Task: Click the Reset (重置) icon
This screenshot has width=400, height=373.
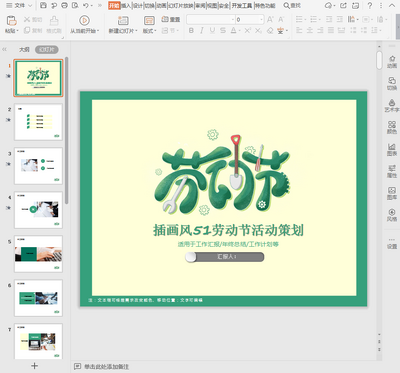Action: (x=165, y=20)
